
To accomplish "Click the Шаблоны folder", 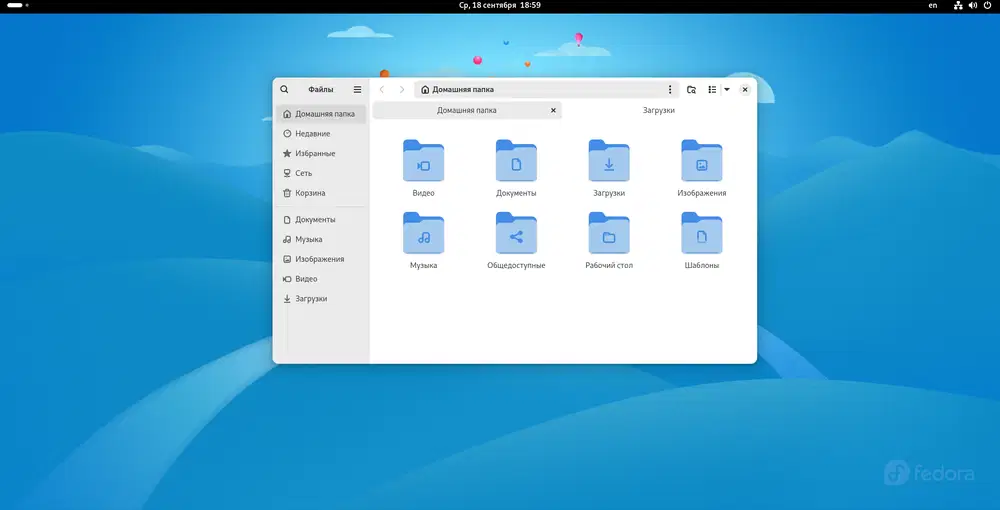I will coord(701,233).
